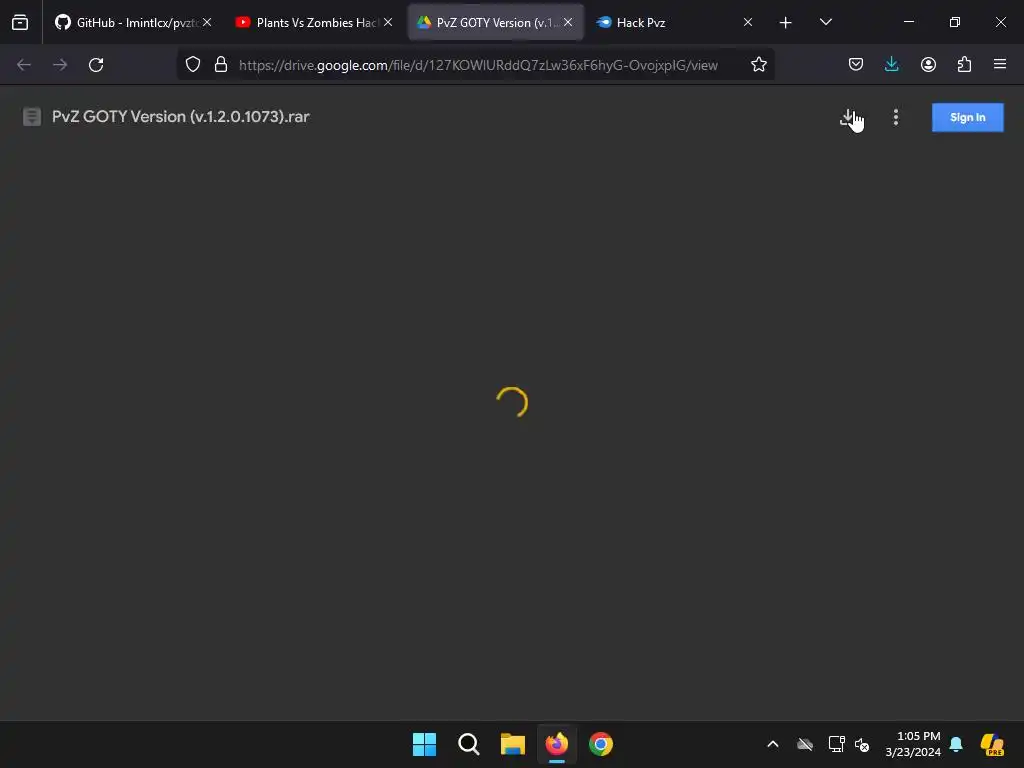Image resolution: width=1024 pixels, height=768 pixels.
Task: Open Firefox downloads panel
Action: pos(891,65)
